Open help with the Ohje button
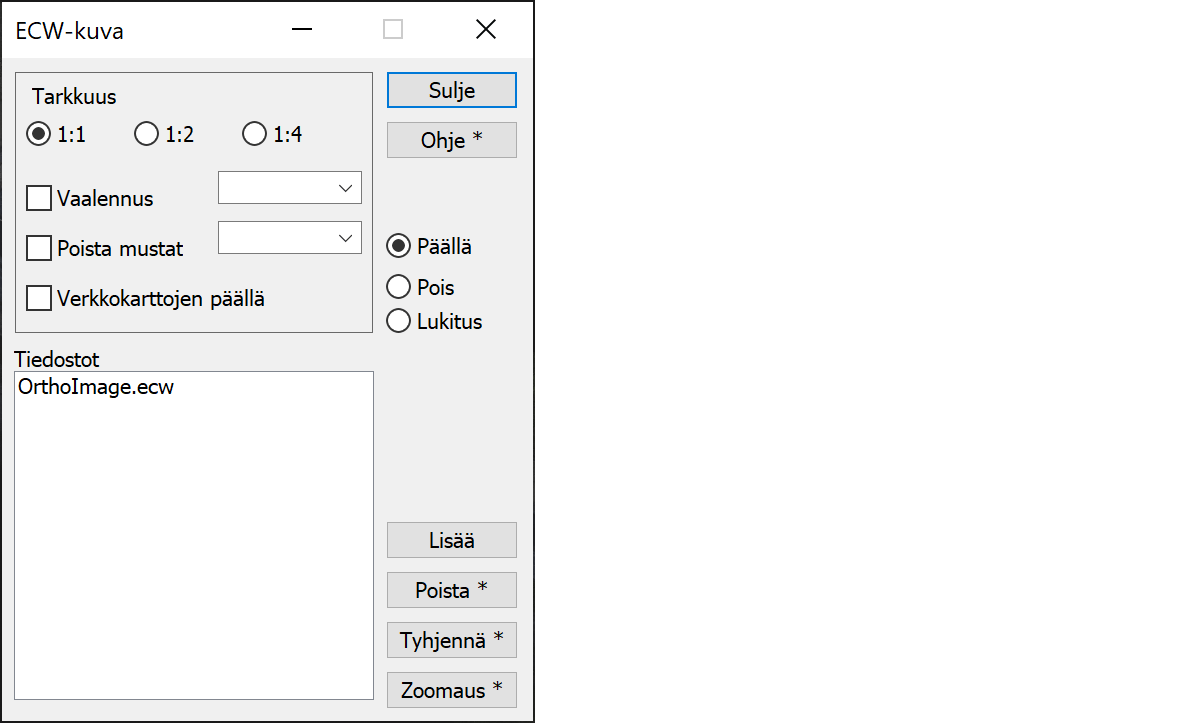1200x723 pixels. click(x=451, y=140)
